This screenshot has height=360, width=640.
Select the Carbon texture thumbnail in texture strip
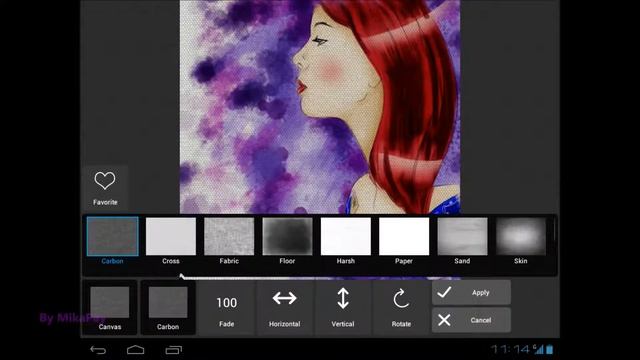click(113, 237)
